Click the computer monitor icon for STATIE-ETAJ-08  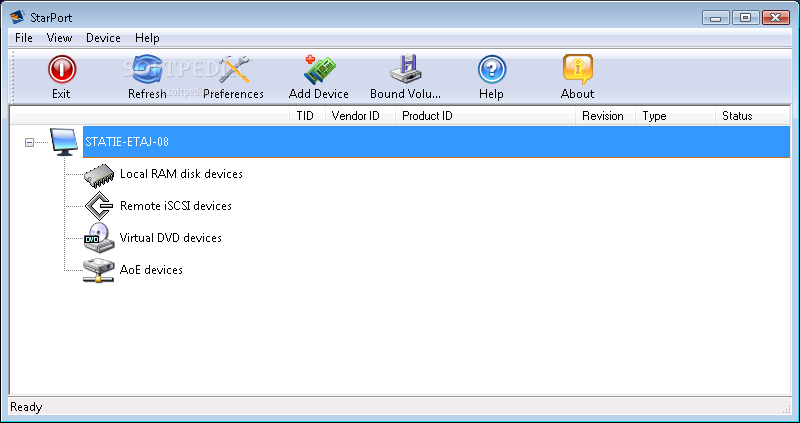64,142
